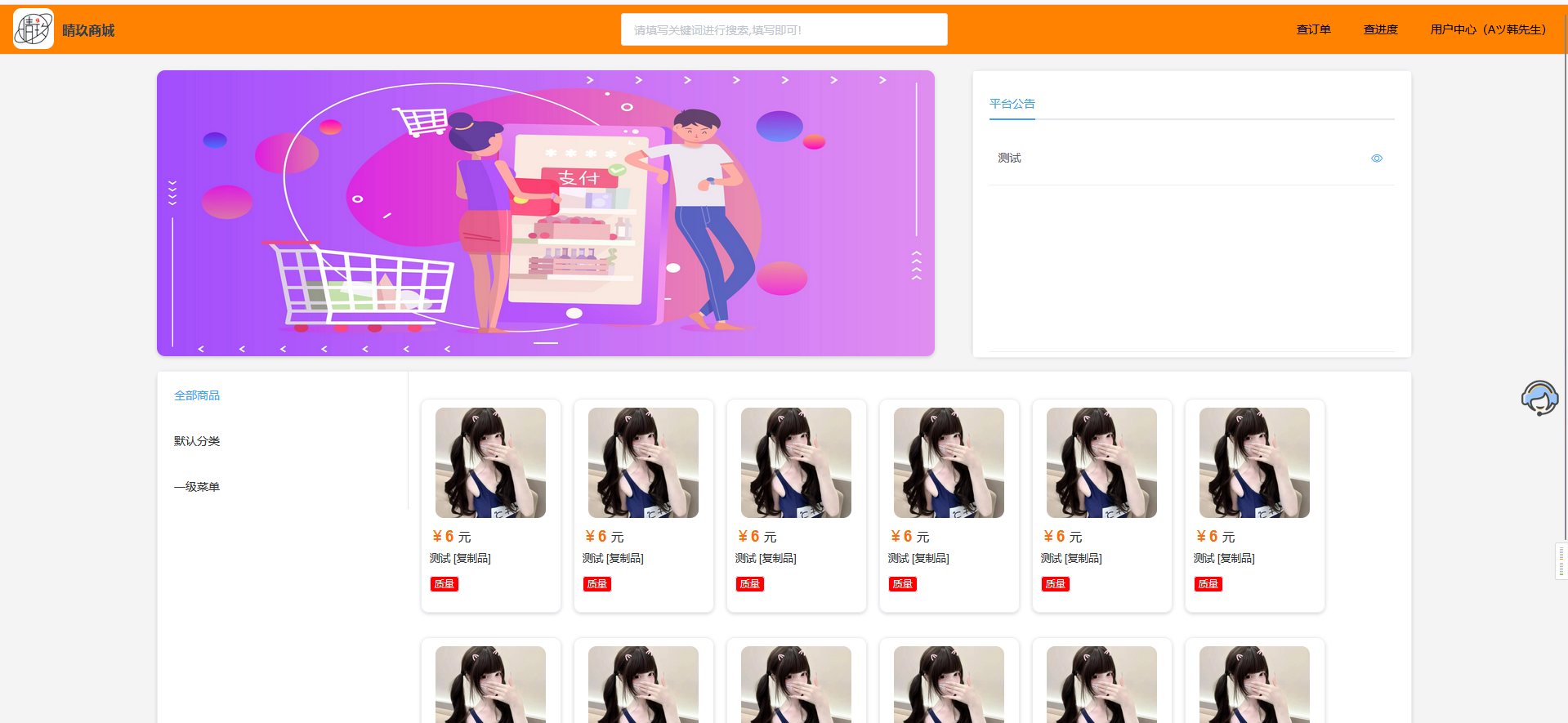Open 查进度 in the top navigation
This screenshot has height=723, width=1568.
(x=1380, y=30)
